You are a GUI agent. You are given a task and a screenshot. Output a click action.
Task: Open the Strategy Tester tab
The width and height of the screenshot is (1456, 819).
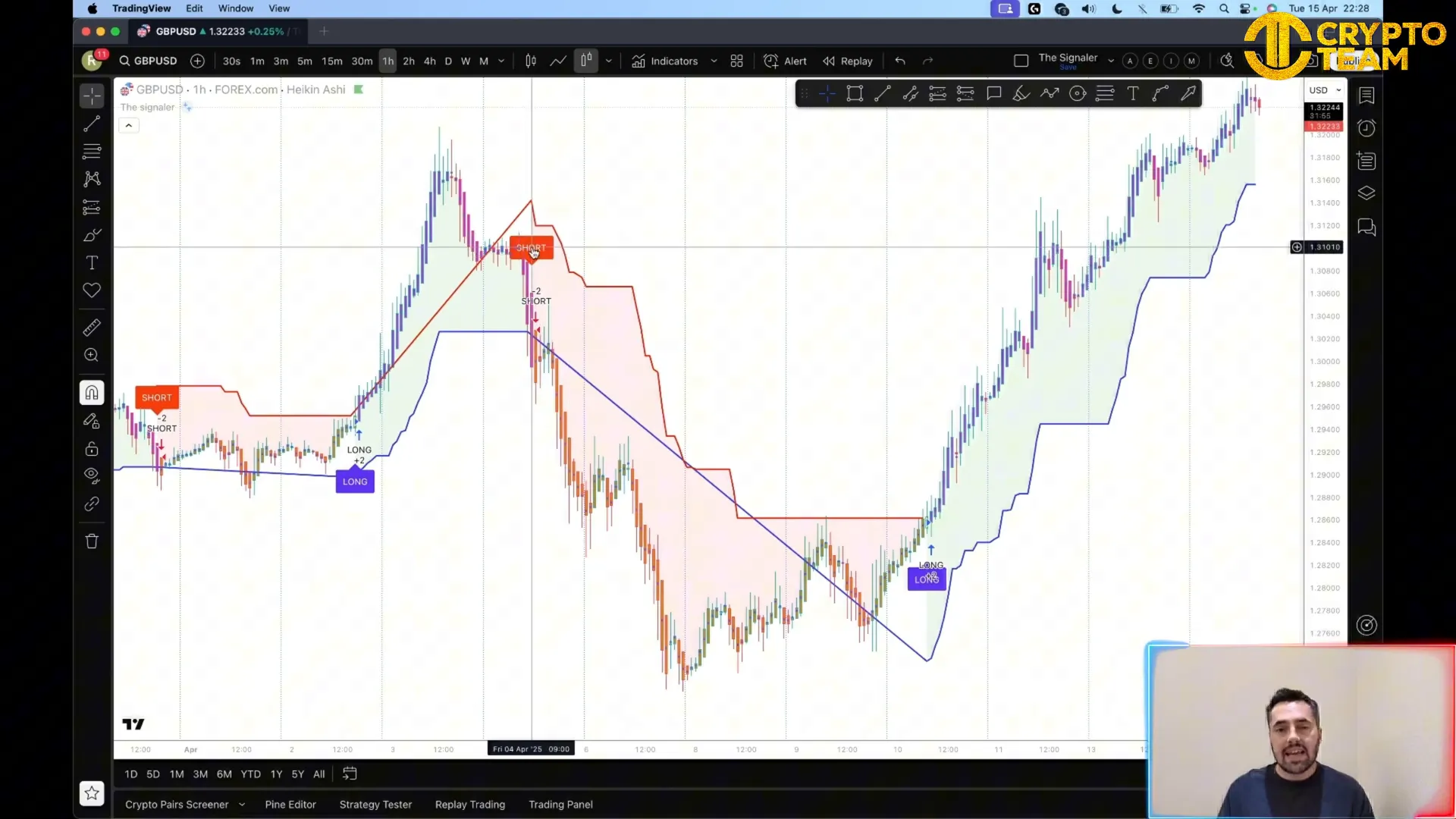tap(375, 805)
